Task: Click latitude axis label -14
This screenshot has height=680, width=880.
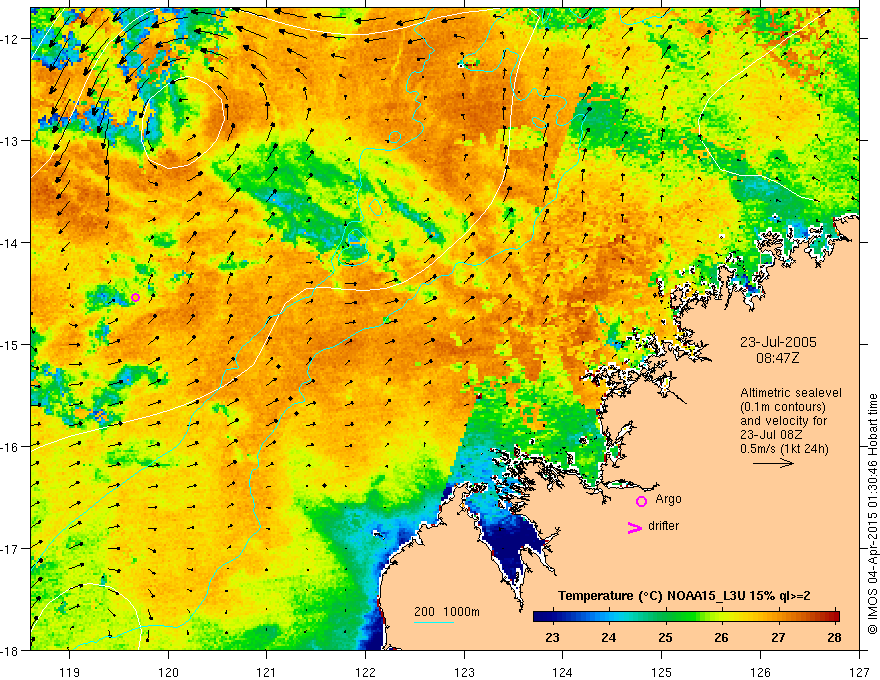Action: tap(11, 243)
